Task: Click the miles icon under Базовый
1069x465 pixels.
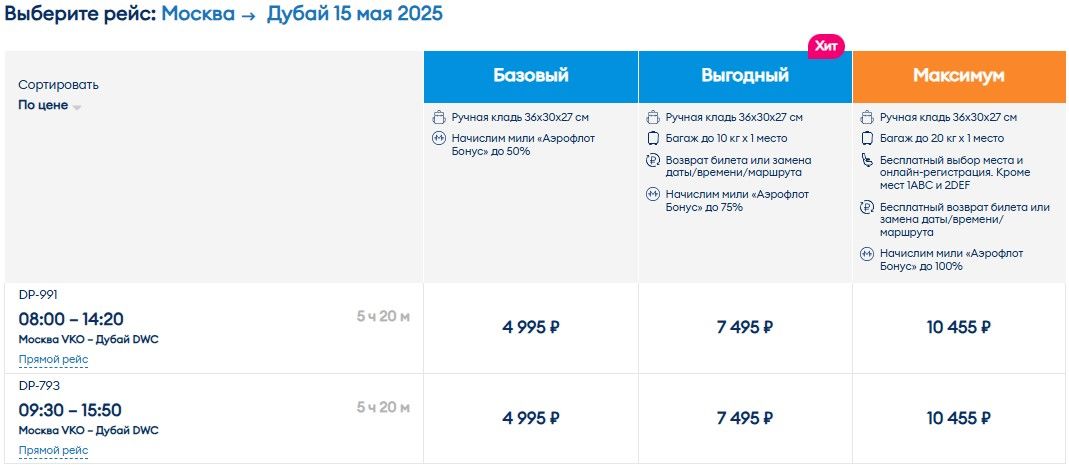Action: (439, 138)
